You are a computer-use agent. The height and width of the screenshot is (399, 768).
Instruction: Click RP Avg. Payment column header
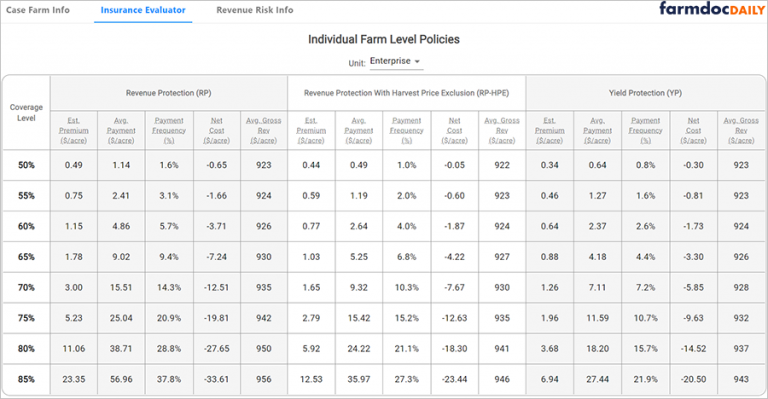121,130
